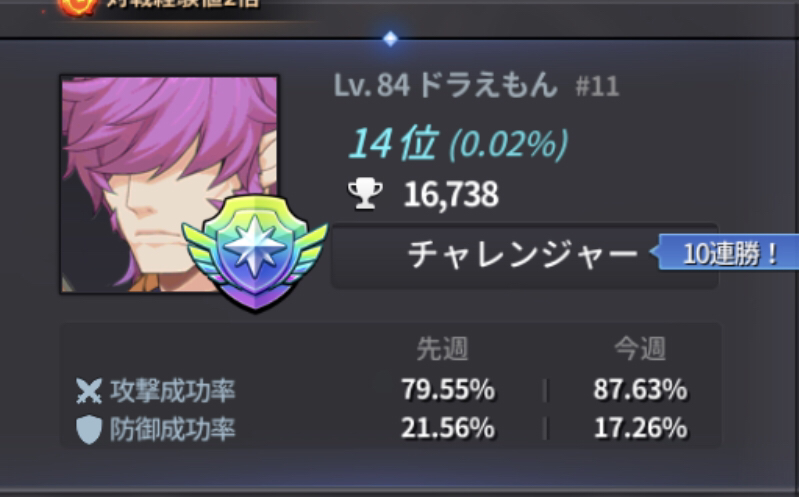Click the orange bonus icon at top left
Viewport: 799px width, 497px height.
coord(77,6)
